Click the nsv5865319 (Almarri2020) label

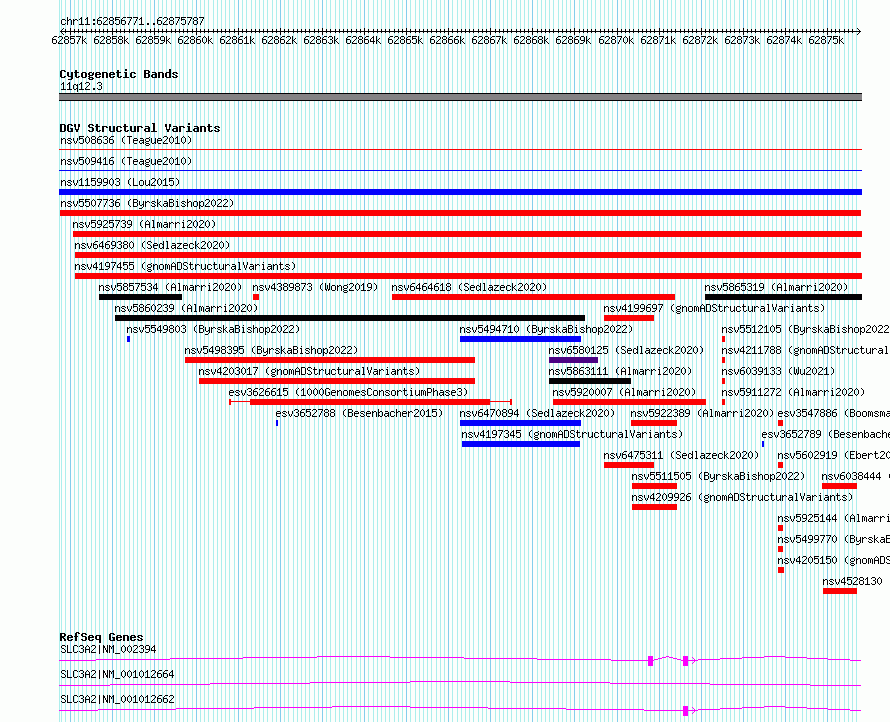(776, 287)
